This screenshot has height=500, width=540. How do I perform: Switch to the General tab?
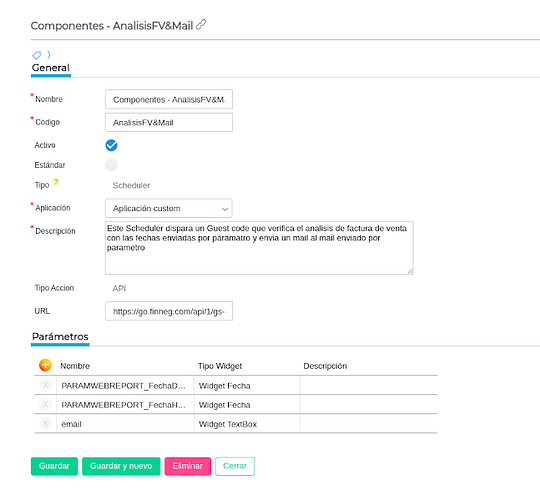51,68
